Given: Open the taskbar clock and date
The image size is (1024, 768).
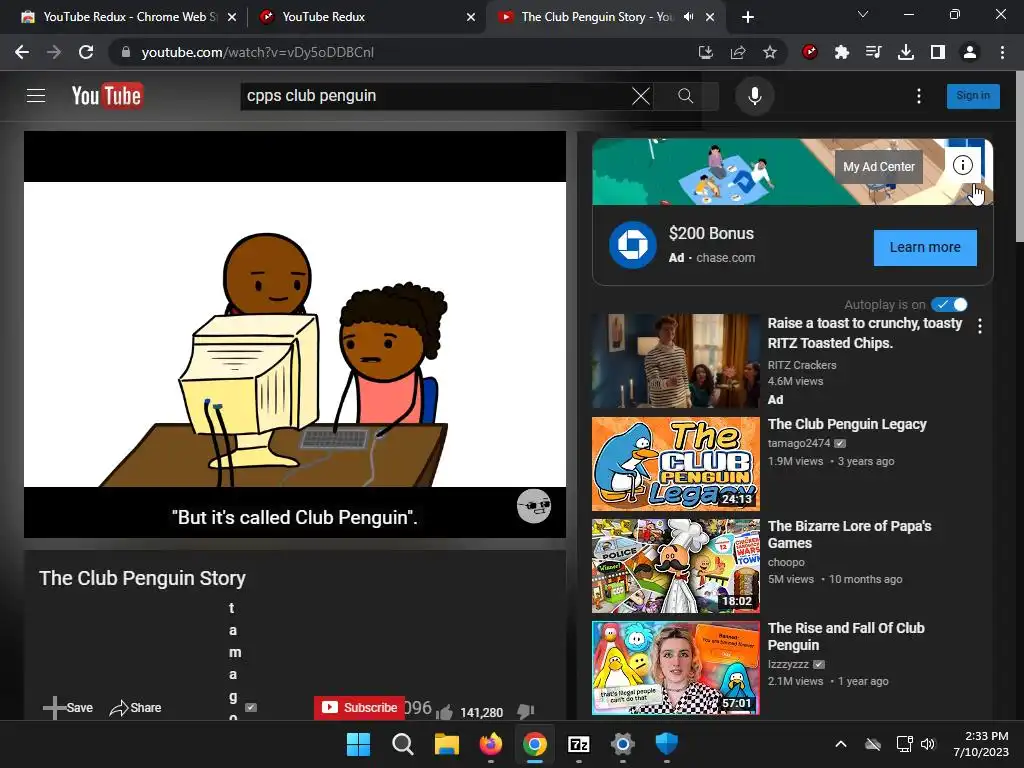Looking at the screenshot, I should 981,744.
